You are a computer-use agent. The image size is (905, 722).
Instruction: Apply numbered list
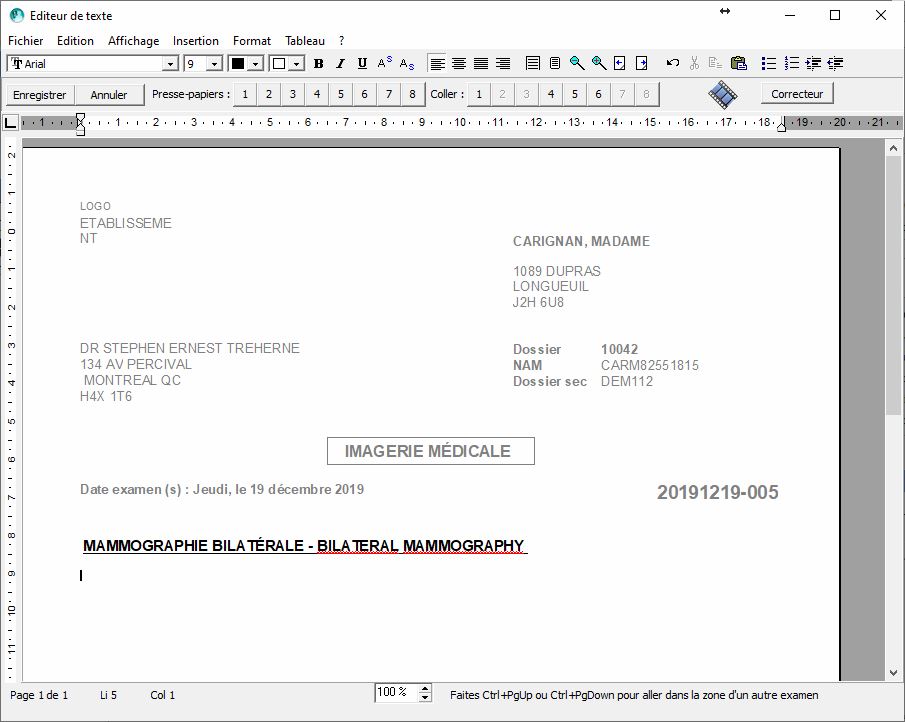791,63
